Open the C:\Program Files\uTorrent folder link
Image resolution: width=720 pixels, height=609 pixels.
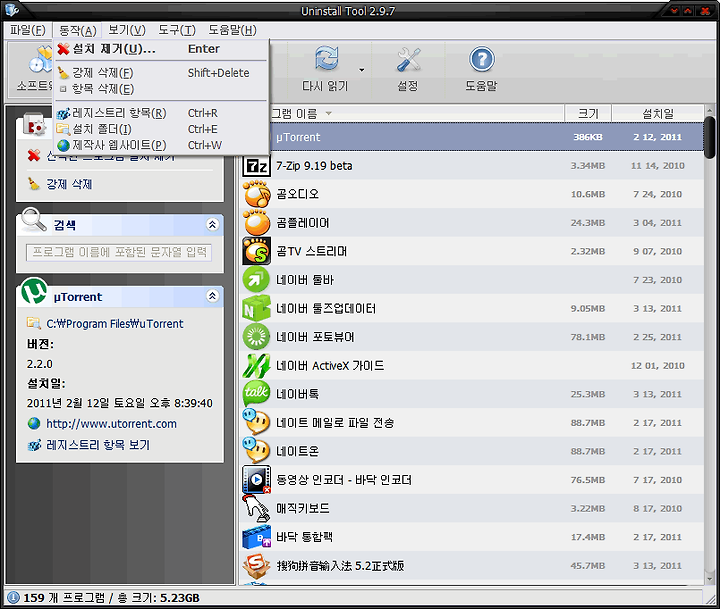(115, 324)
